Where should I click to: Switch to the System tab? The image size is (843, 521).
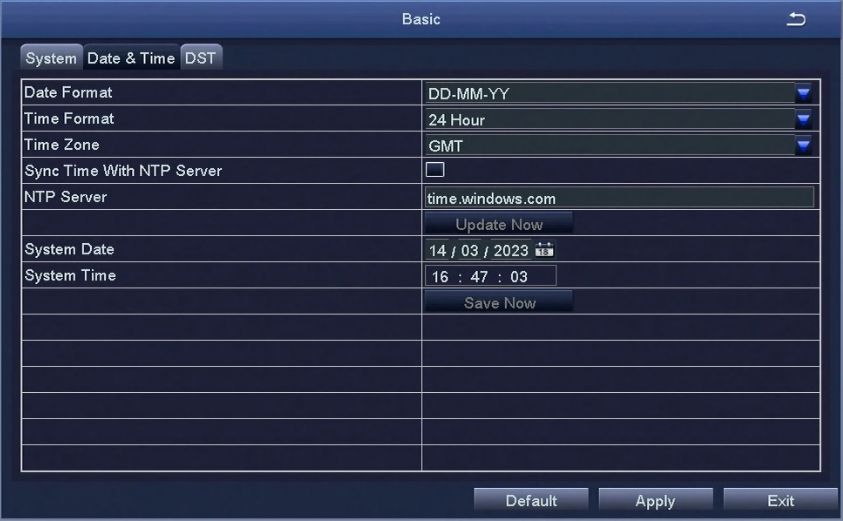point(50,58)
